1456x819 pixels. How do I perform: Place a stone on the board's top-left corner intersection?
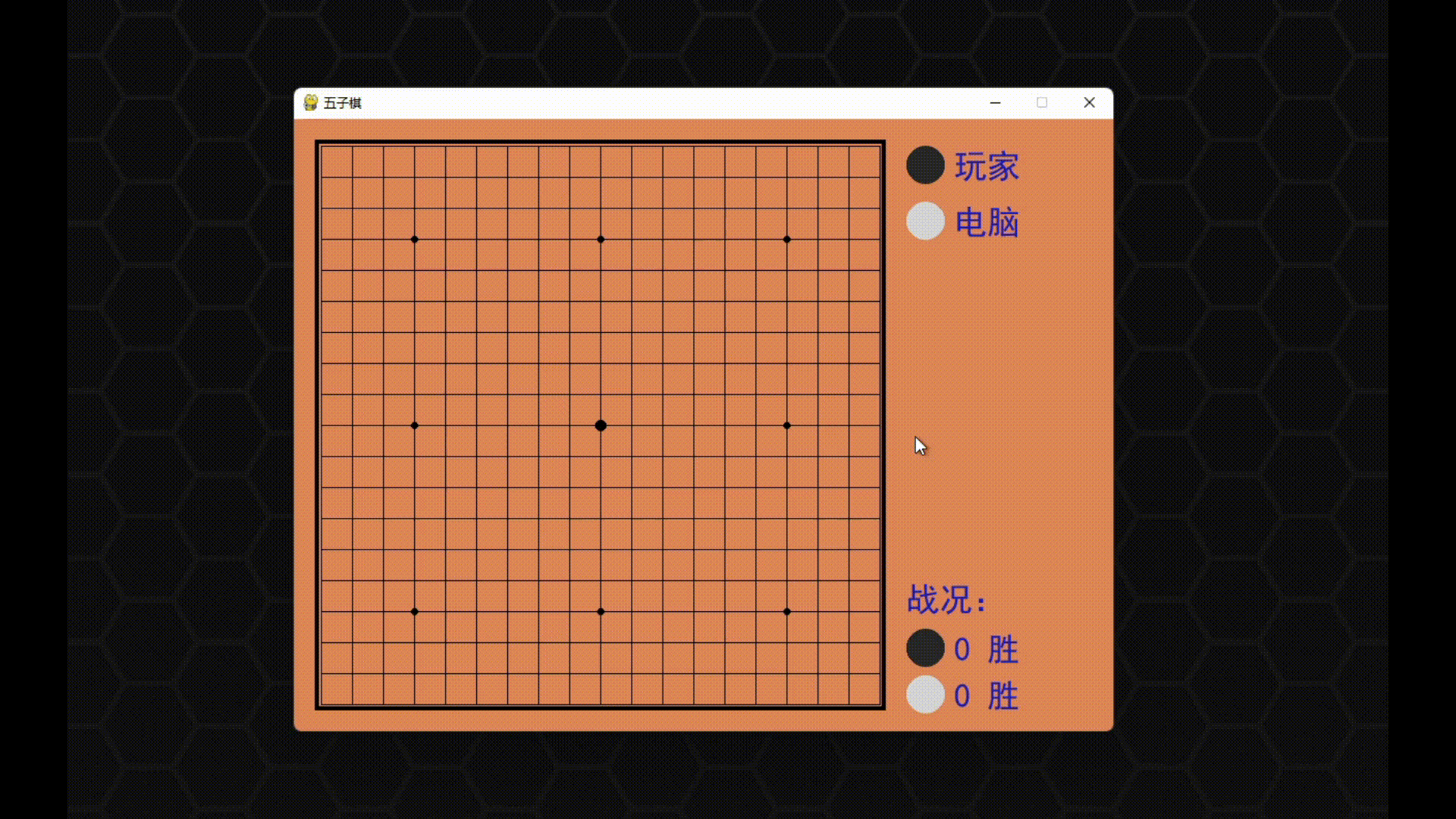point(322,146)
